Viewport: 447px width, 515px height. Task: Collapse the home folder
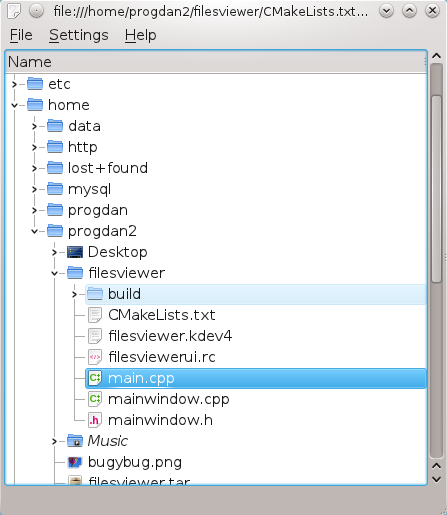coord(14,105)
